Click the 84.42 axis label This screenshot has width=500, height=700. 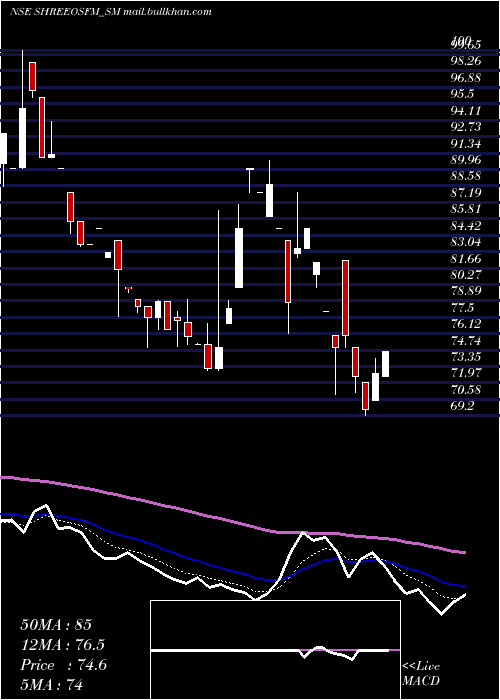click(466, 225)
